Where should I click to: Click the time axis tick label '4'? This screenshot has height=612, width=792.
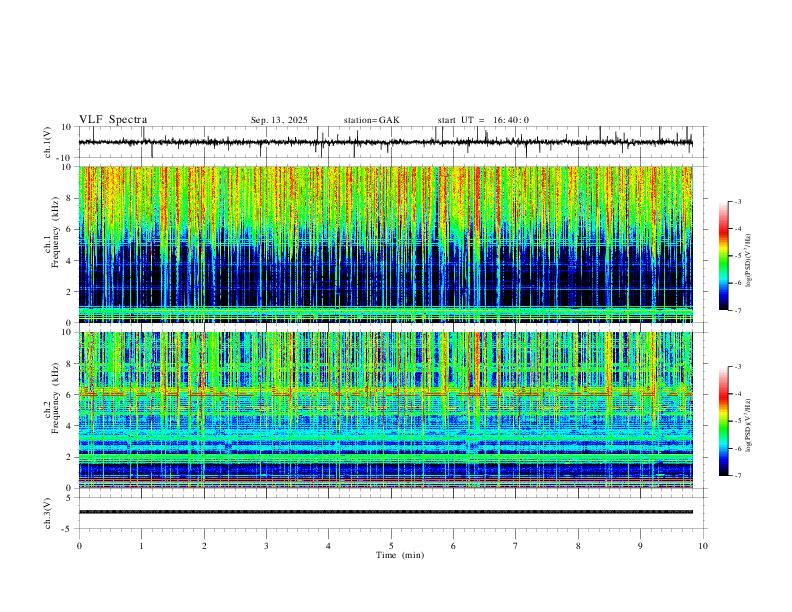click(x=328, y=546)
